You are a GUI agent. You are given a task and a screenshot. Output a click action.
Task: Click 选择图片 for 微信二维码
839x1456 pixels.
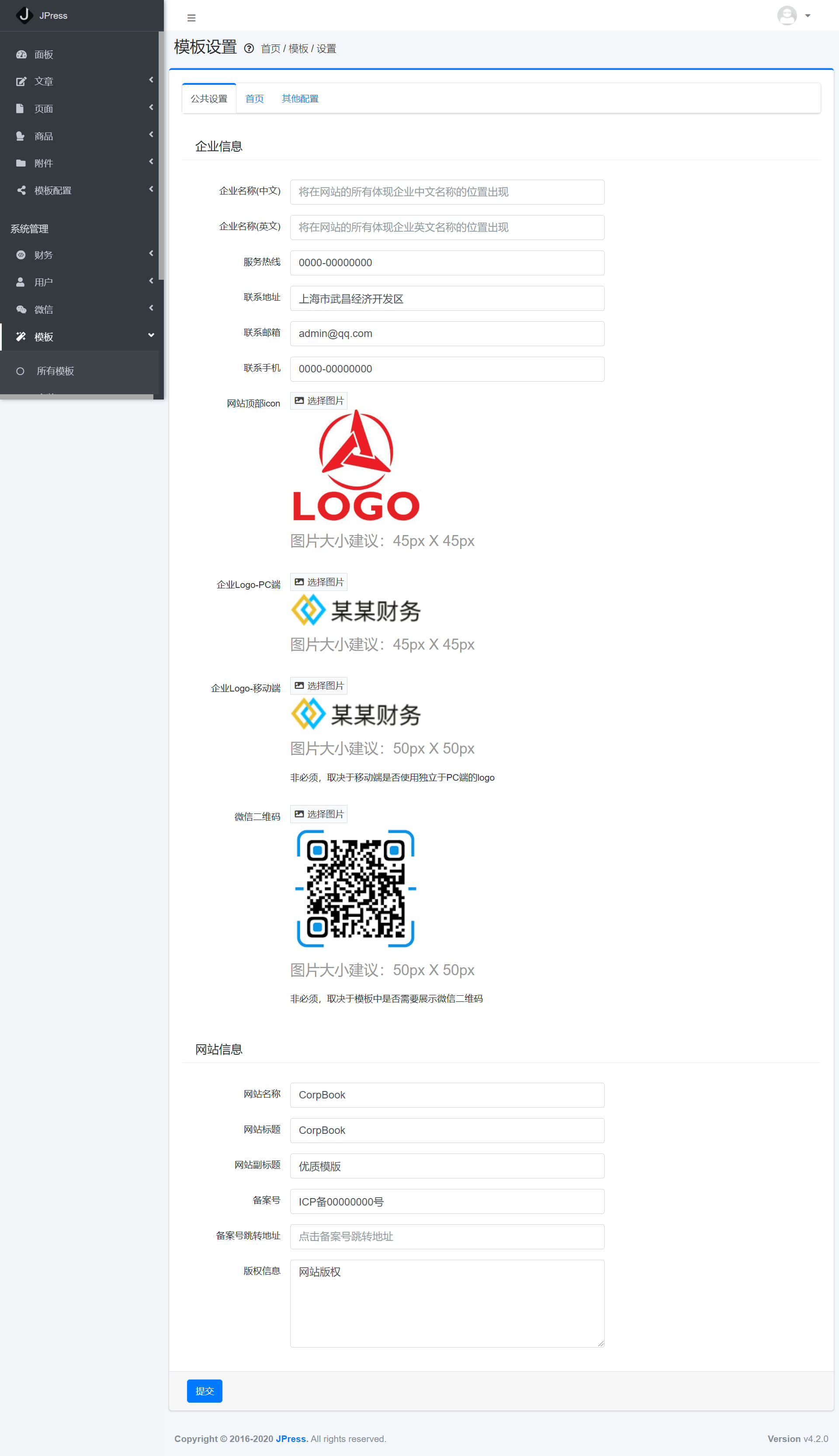pos(319,814)
